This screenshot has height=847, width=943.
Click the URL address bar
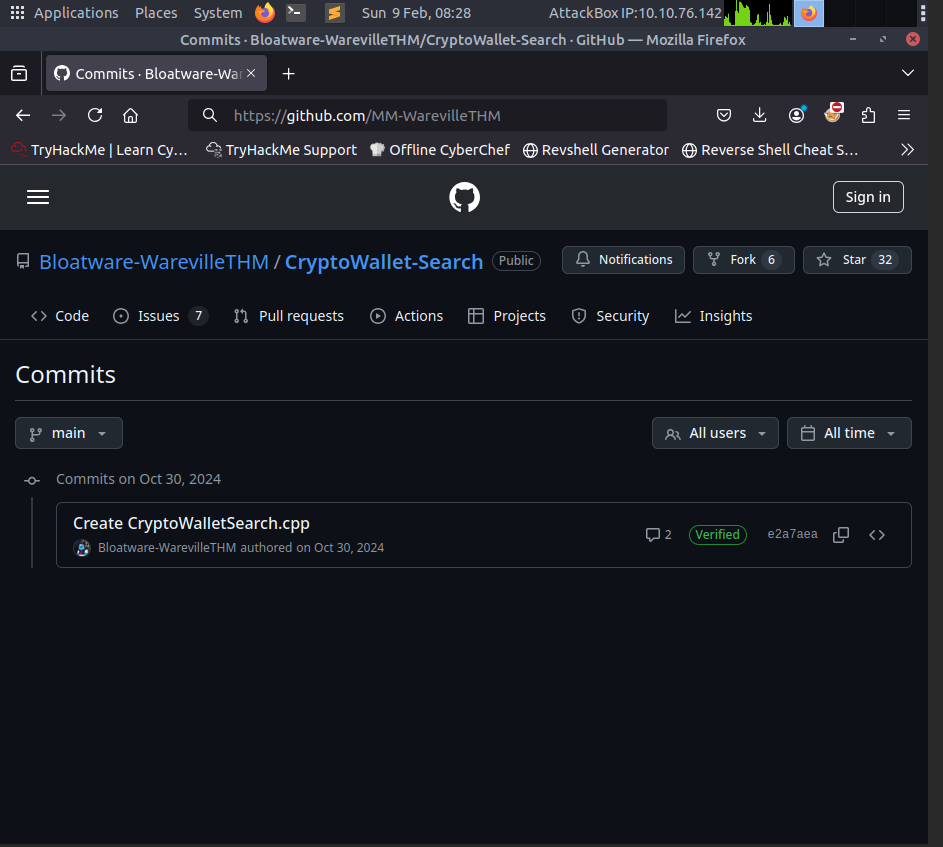click(x=427, y=116)
